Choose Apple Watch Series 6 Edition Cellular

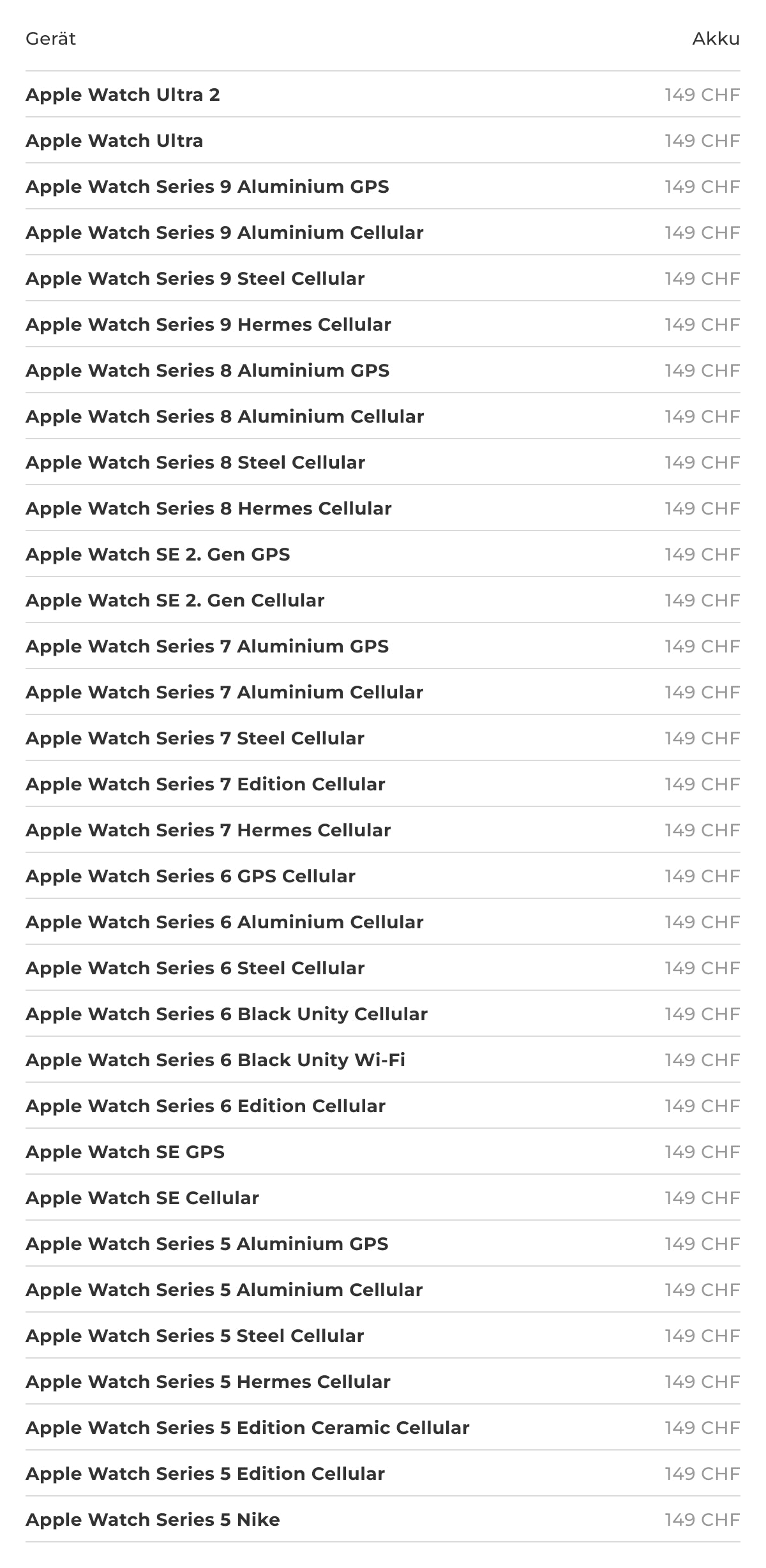point(206,1106)
